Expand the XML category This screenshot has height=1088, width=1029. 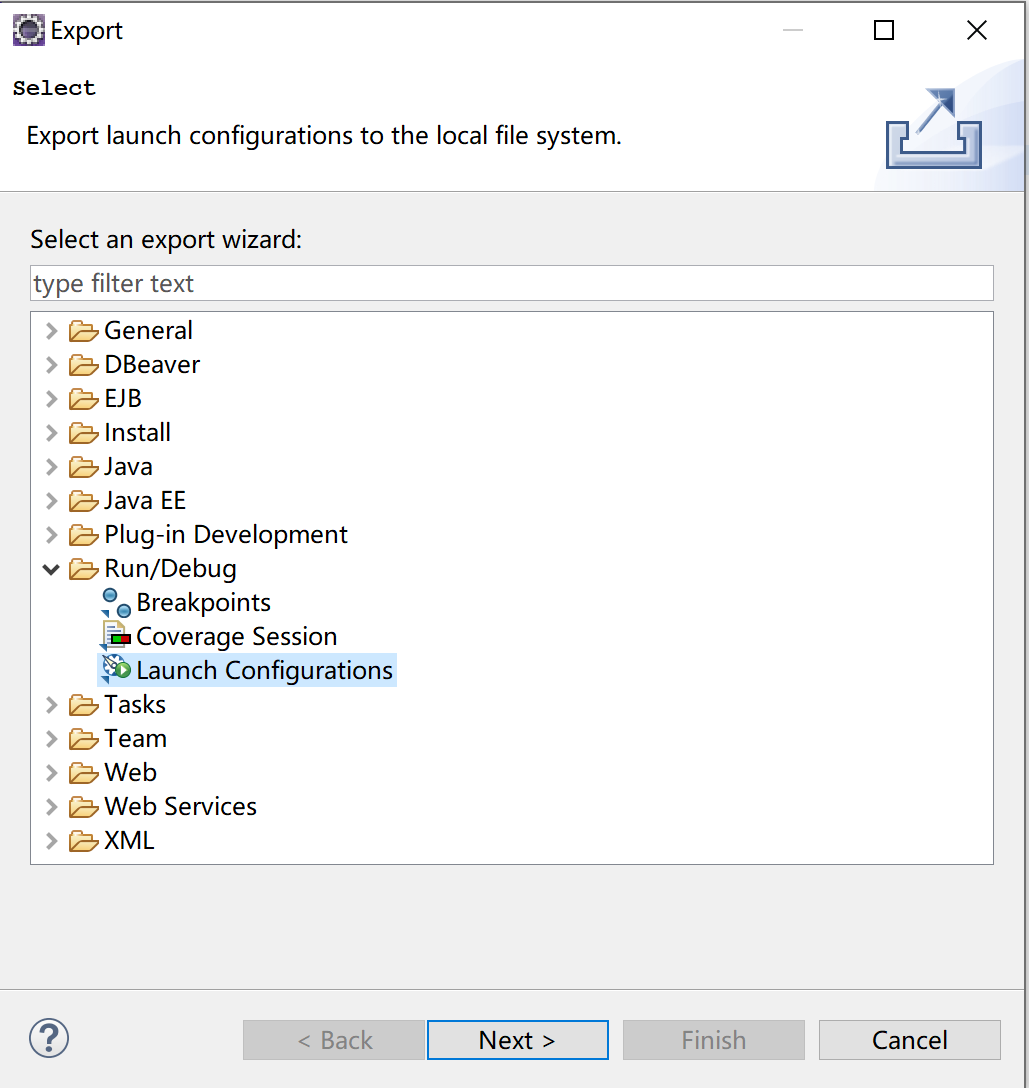point(51,841)
